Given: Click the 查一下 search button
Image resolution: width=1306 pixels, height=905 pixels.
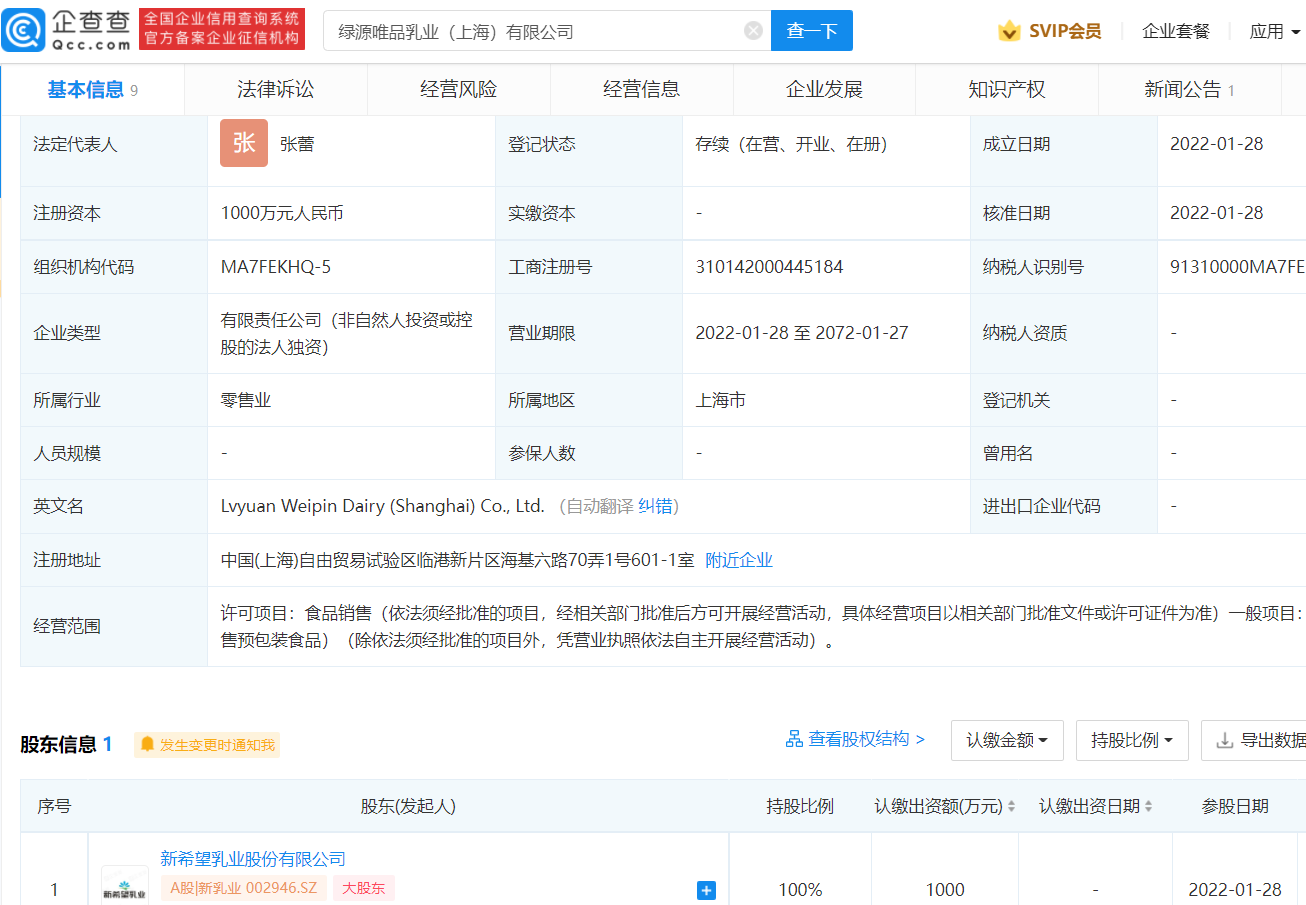Looking at the screenshot, I should coord(812,31).
